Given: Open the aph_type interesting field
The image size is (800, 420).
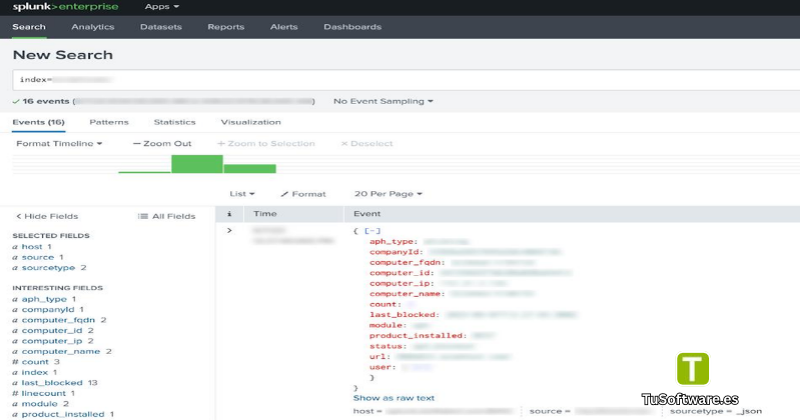Looking at the screenshot, I should tap(44, 299).
